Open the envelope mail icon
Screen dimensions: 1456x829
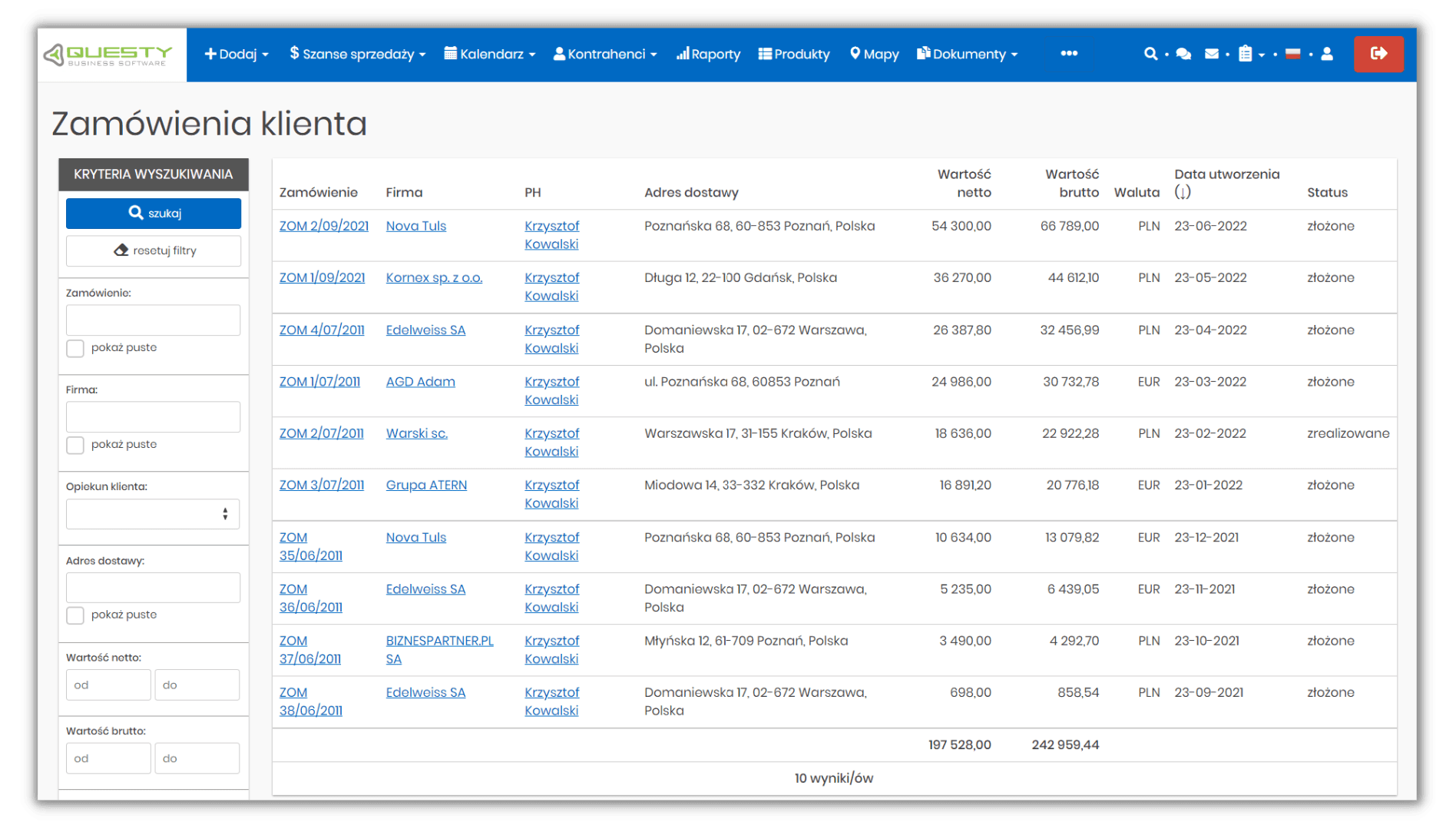point(1212,54)
